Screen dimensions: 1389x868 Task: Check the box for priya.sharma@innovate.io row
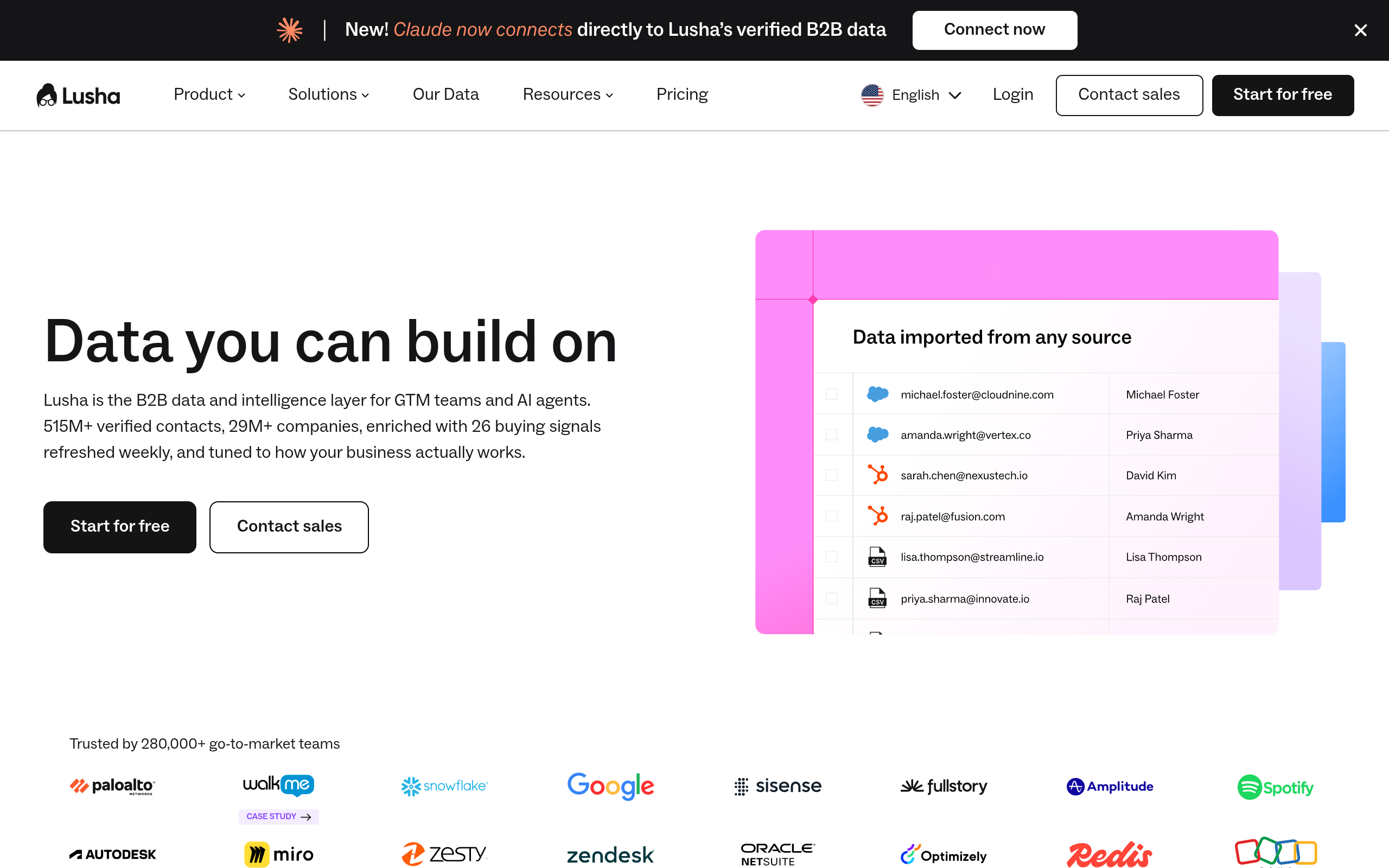(x=831, y=598)
